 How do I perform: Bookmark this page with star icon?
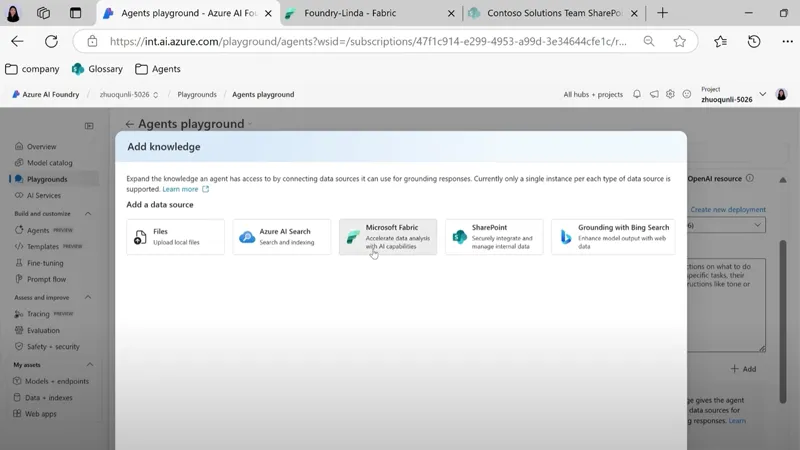679,41
